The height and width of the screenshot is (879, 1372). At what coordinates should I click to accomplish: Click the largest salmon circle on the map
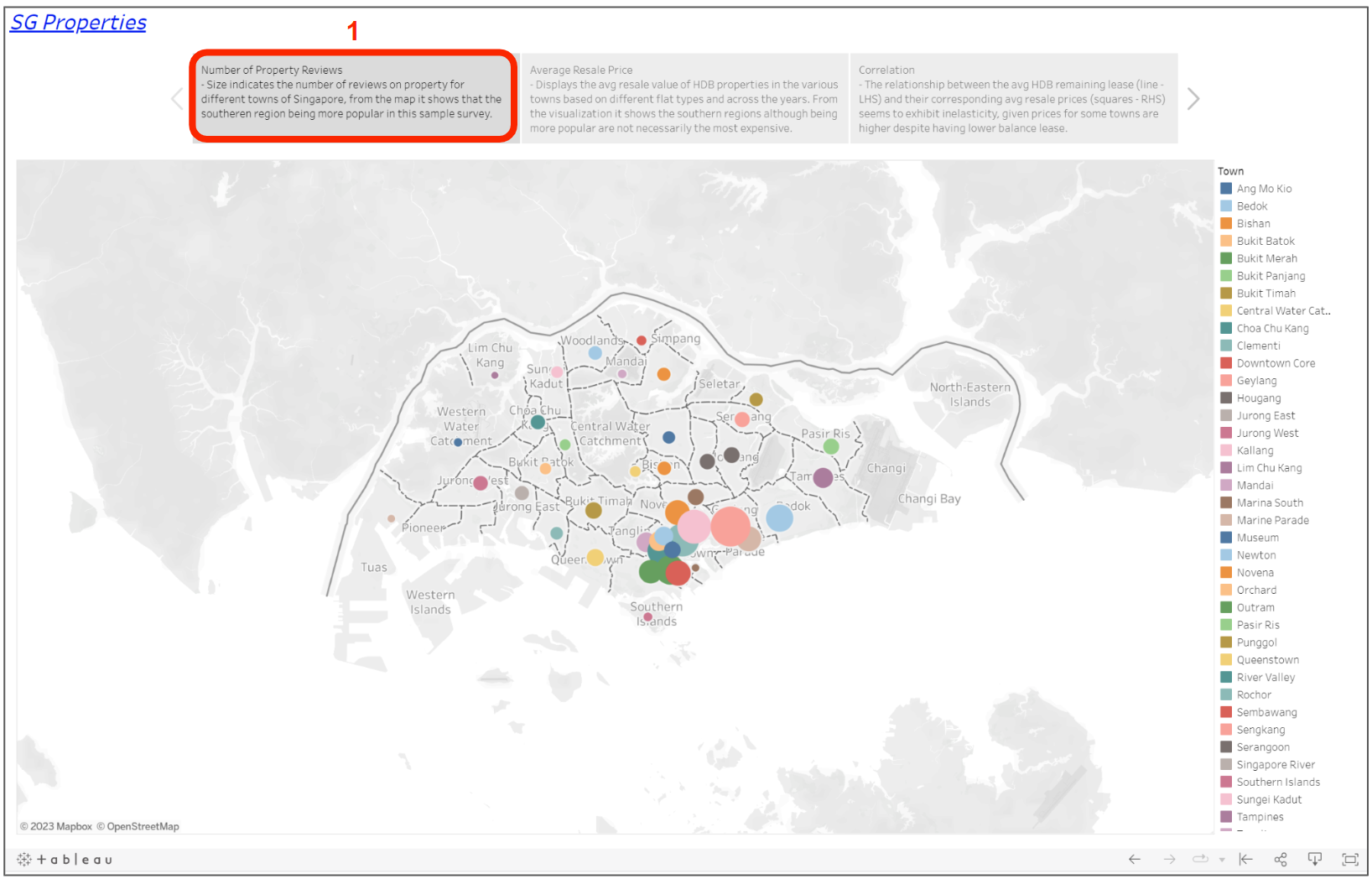(x=730, y=526)
